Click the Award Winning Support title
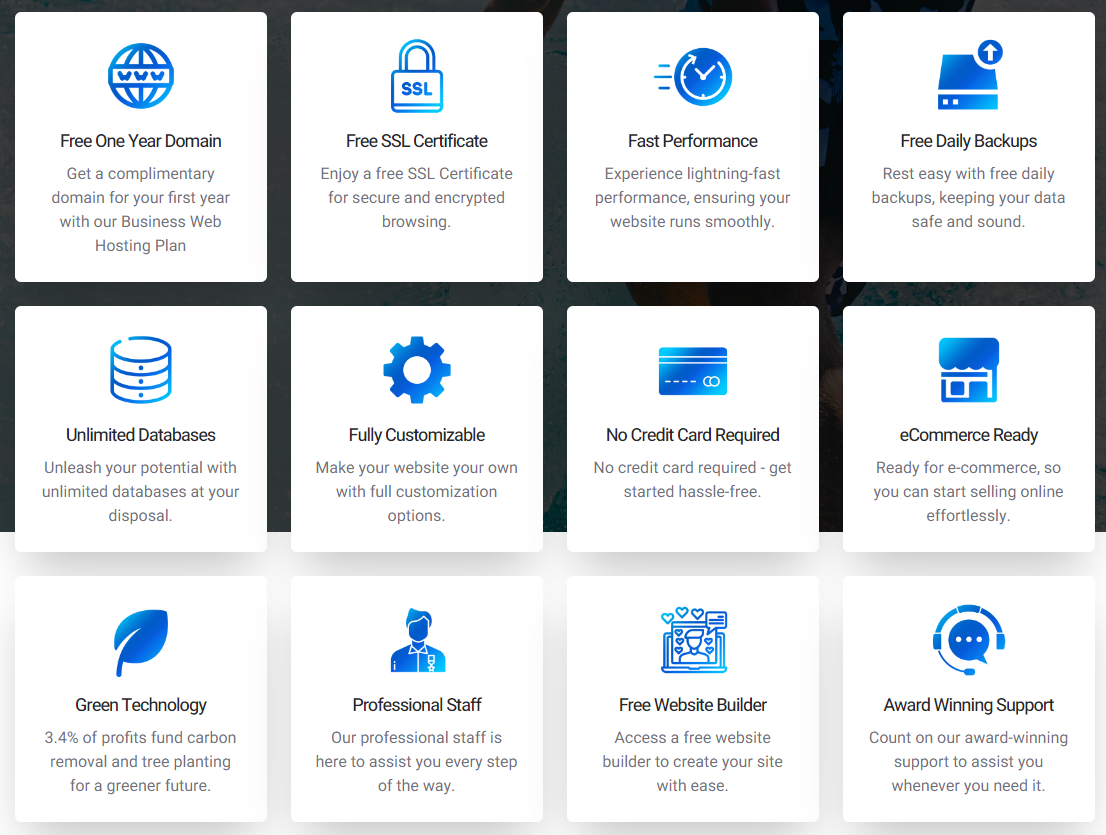 (x=969, y=705)
